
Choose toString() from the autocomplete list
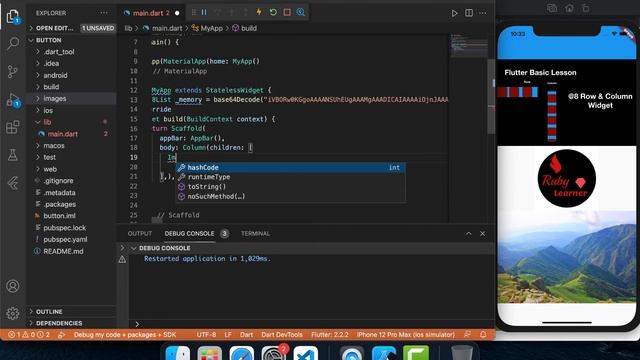[x=290, y=187]
